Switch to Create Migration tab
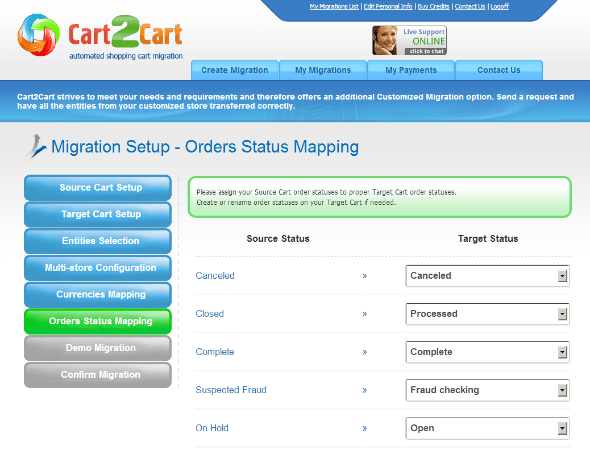 [235, 70]
